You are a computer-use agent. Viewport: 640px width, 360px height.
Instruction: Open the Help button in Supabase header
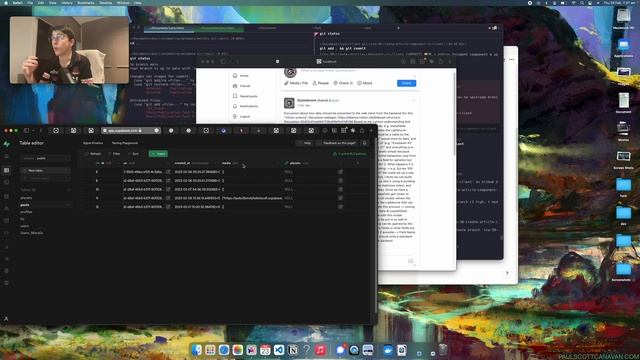click(305, 143)
